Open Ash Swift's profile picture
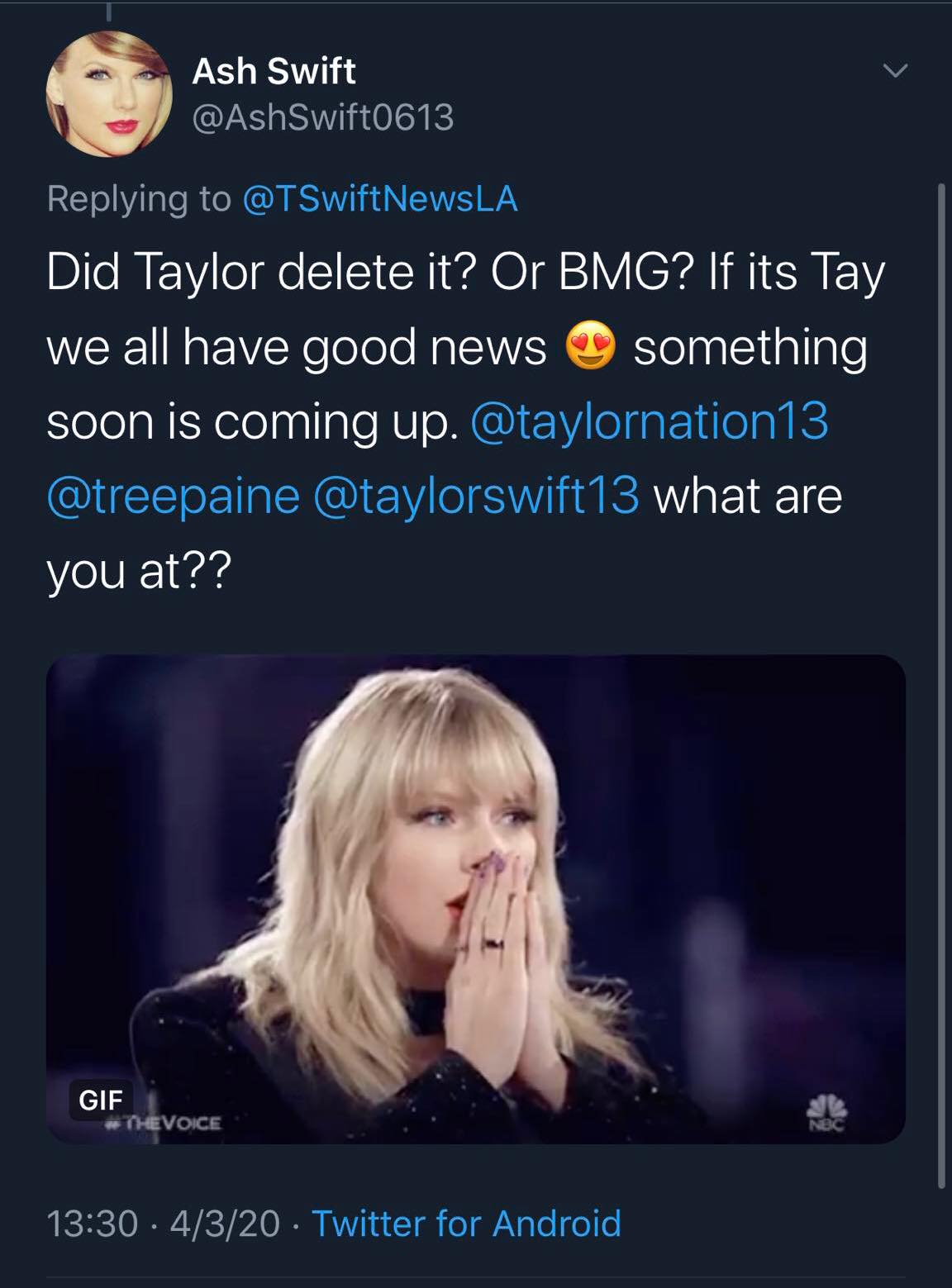Image resolution: width=952 pixels, height=1288 pixels. point(109,93)
